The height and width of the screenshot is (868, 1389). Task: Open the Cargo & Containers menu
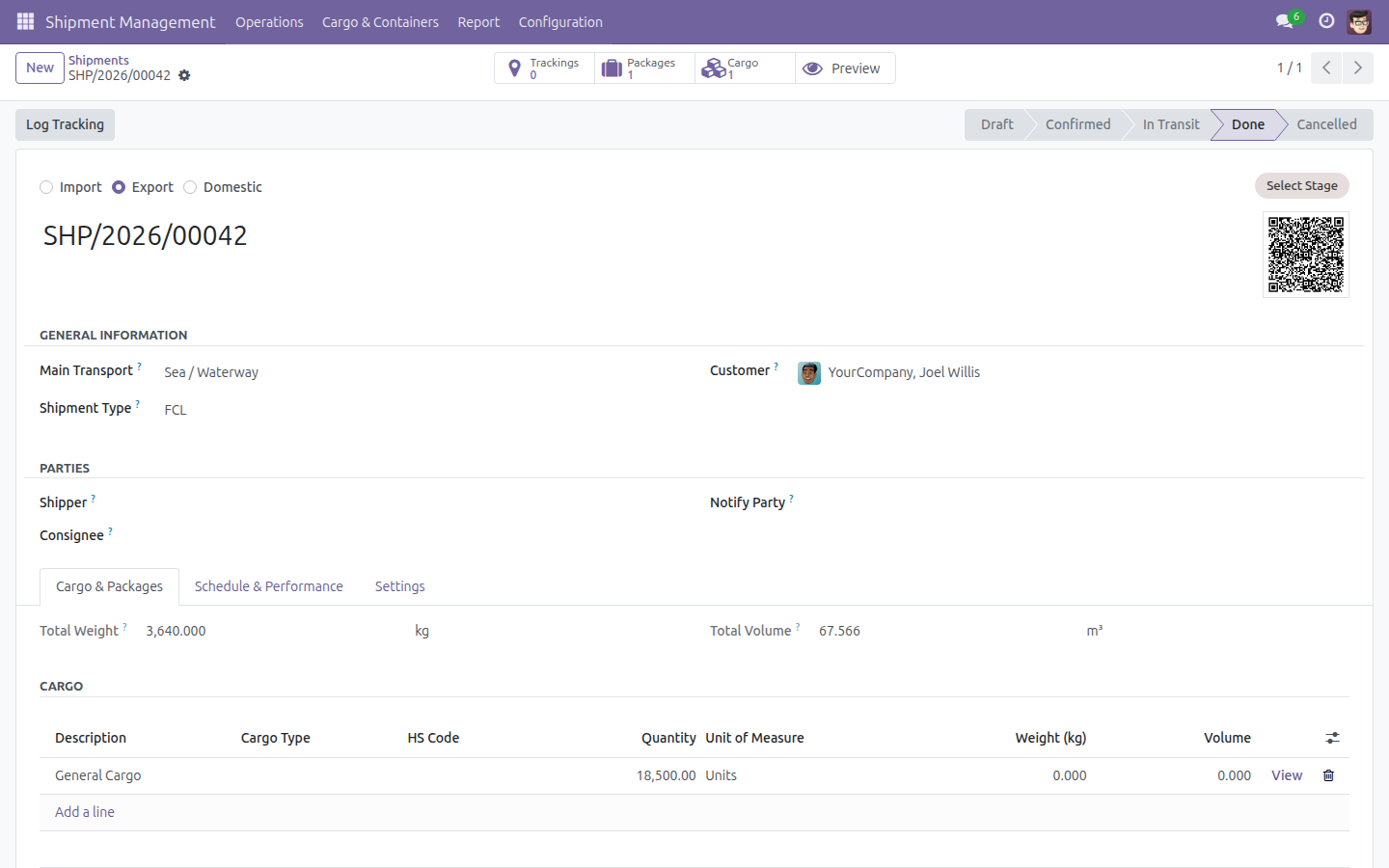pos(380,22)
